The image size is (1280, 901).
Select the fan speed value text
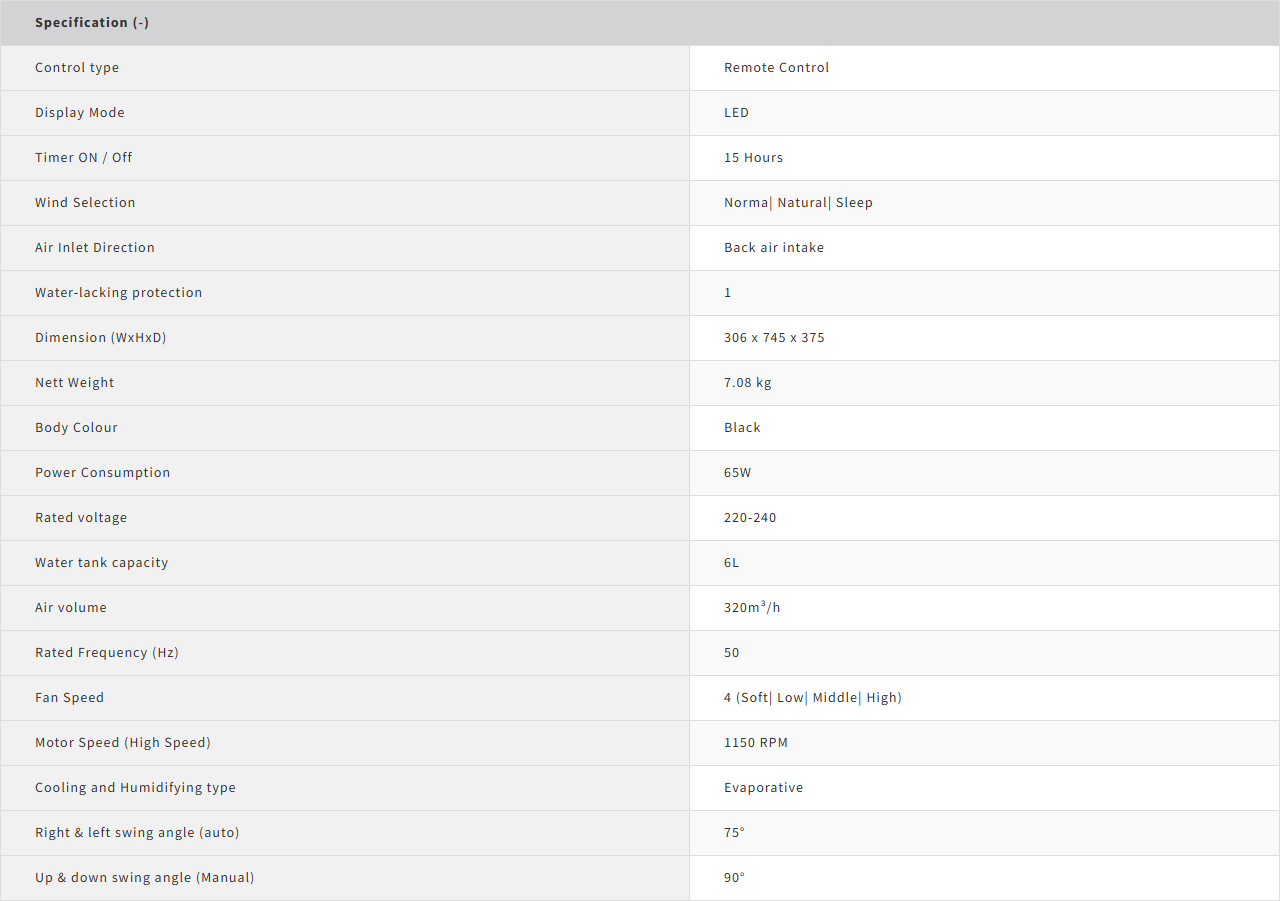(x=812, y=698)
